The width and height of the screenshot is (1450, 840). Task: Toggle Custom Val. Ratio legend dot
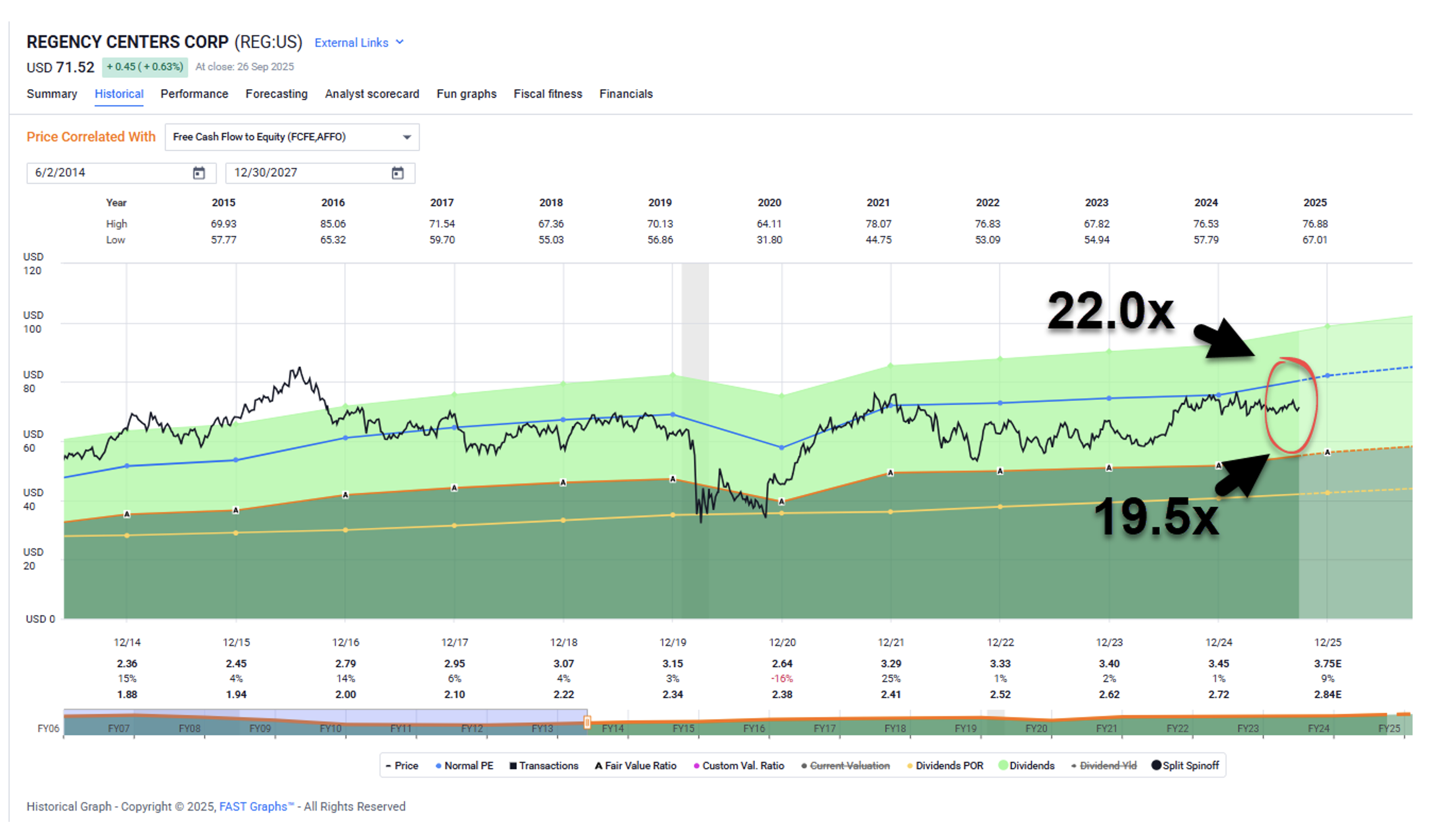696,766
